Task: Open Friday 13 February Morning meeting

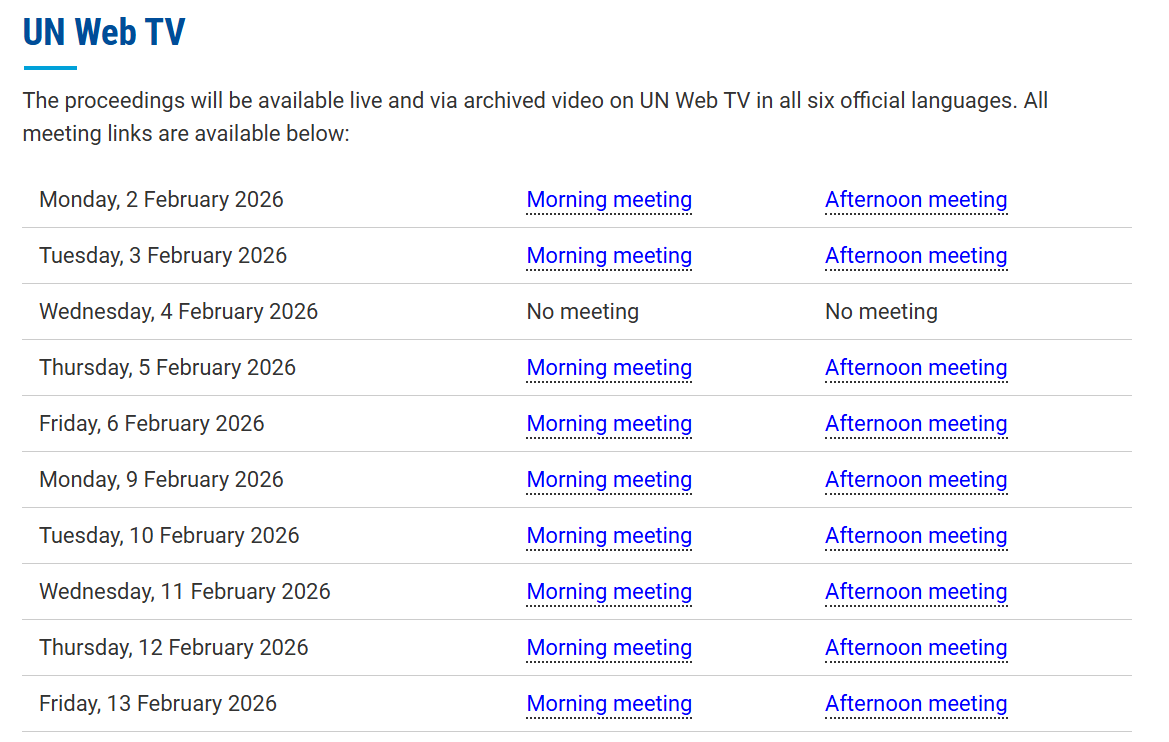Action: coord(609,704)
